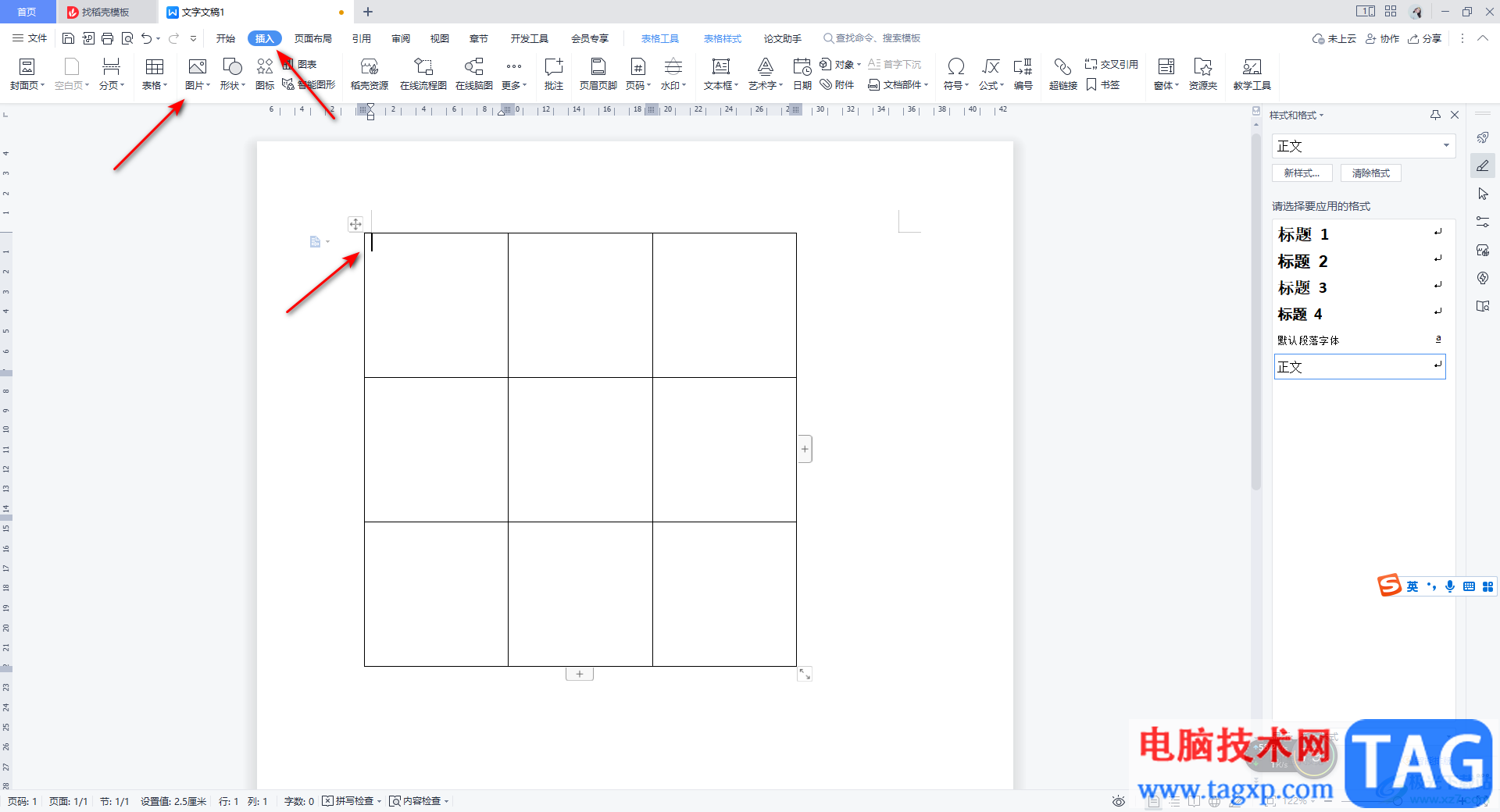Image resolution: width=1500 pixels, height=812 pixels.
Task: Insert a cross reference (交叉引用)
Action: (1111, 64)
